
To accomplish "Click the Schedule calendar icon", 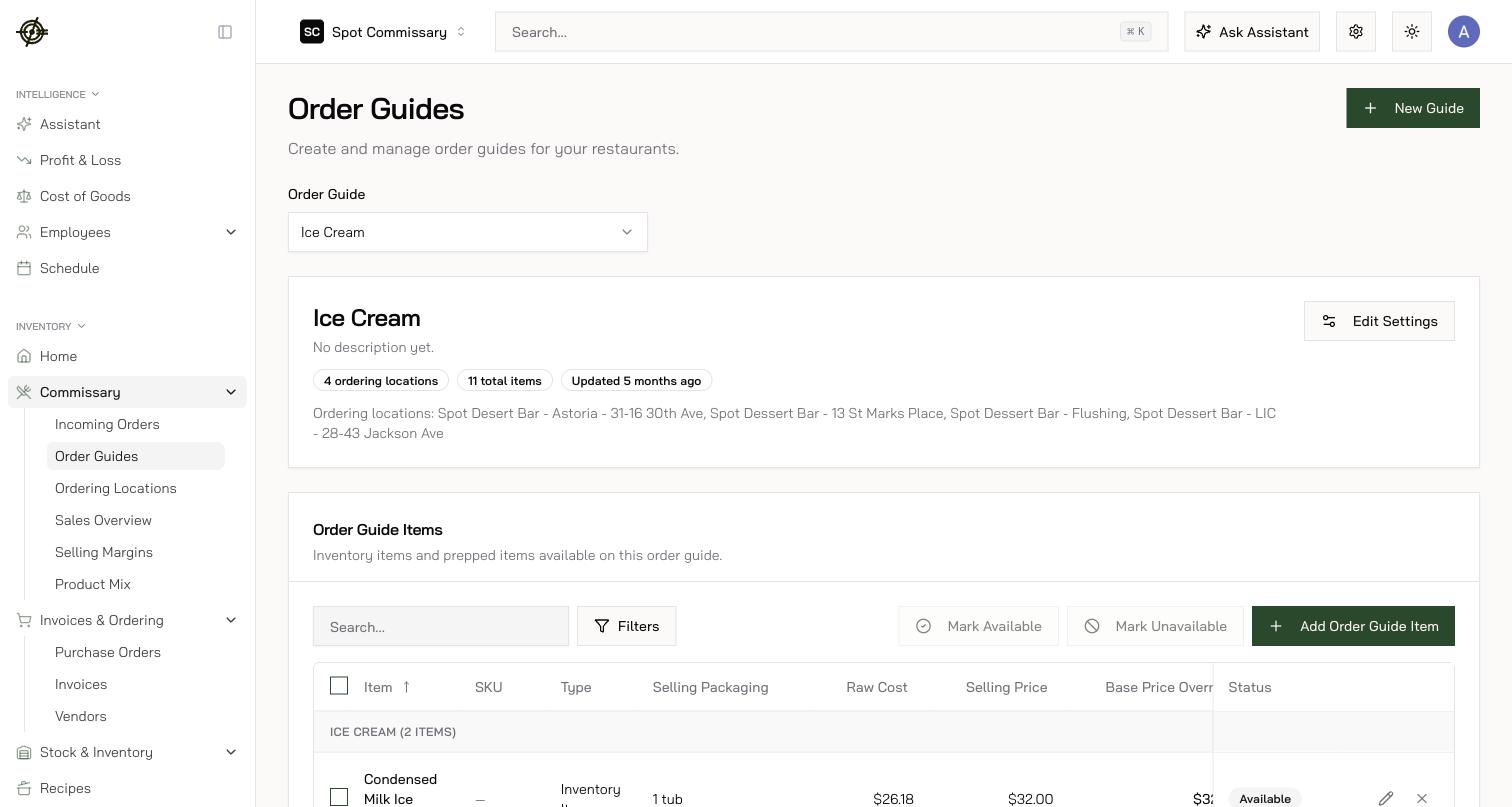I will coord(24,268).
